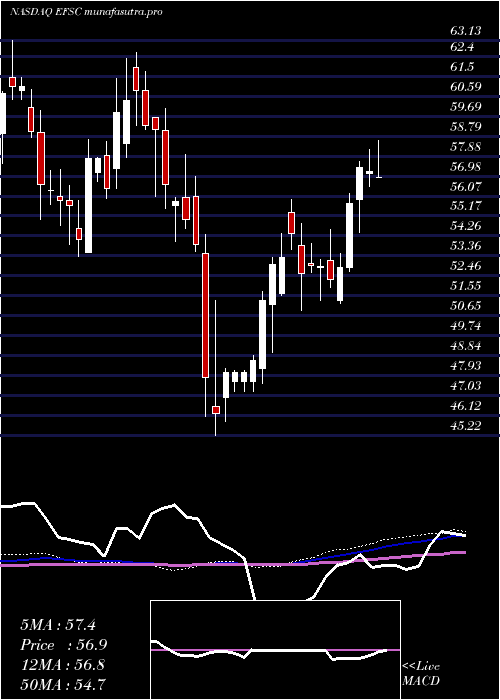Select the 56.98 price axis value

[466, 167]
